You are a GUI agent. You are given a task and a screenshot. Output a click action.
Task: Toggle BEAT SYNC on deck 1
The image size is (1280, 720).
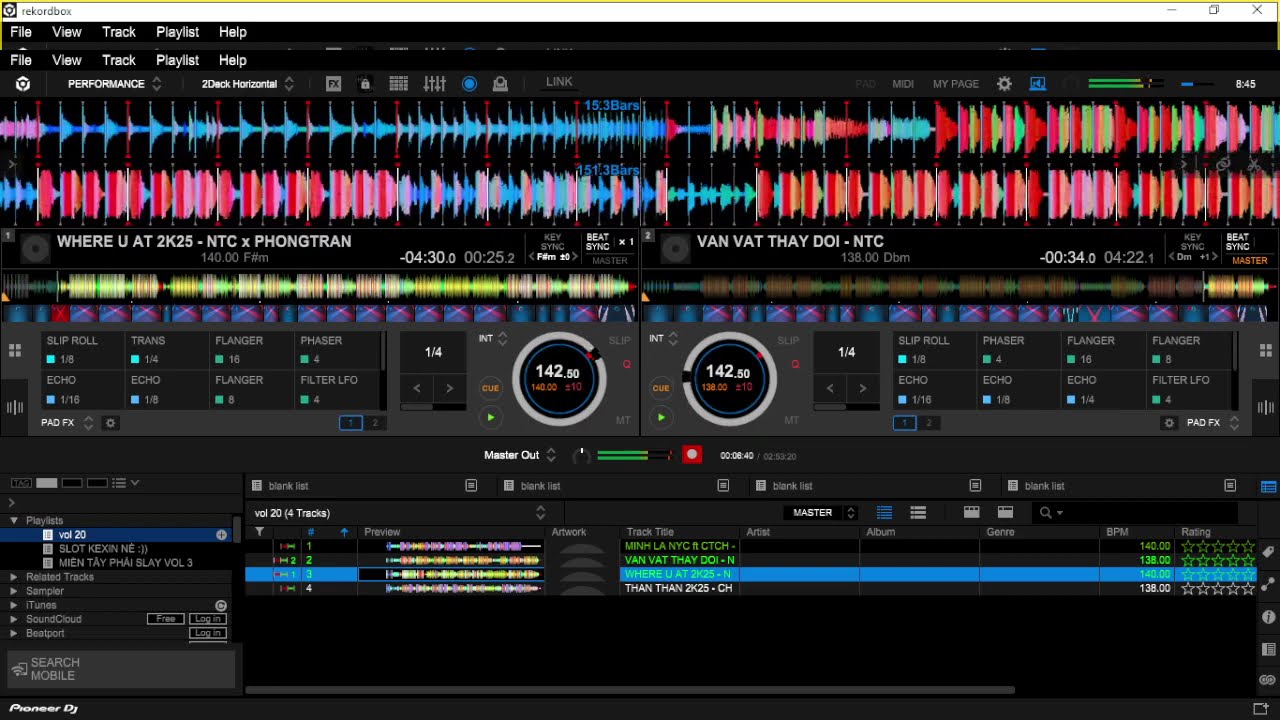[x=598, y=242]
